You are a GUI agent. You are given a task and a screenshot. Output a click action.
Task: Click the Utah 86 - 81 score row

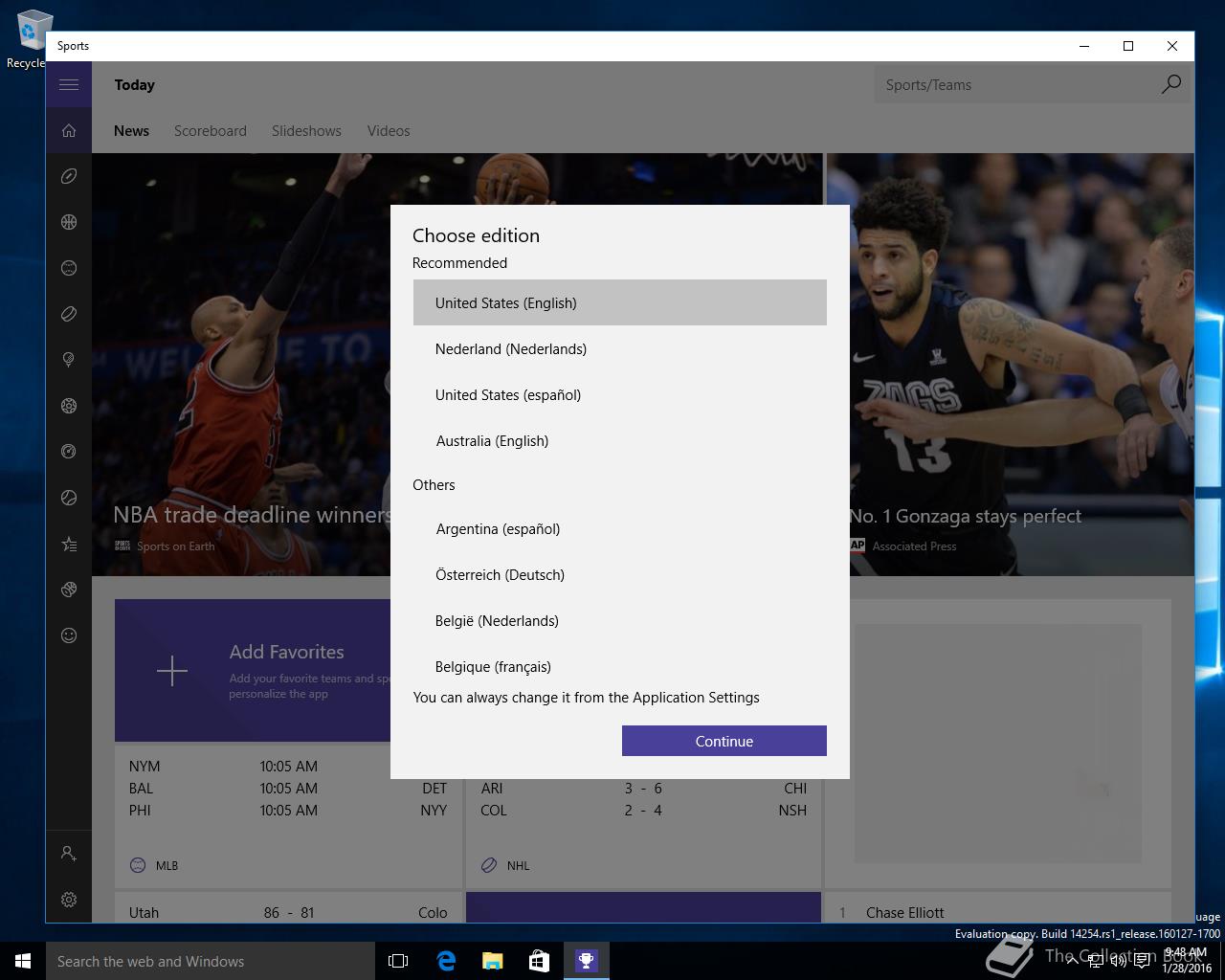tap(287, 912)
